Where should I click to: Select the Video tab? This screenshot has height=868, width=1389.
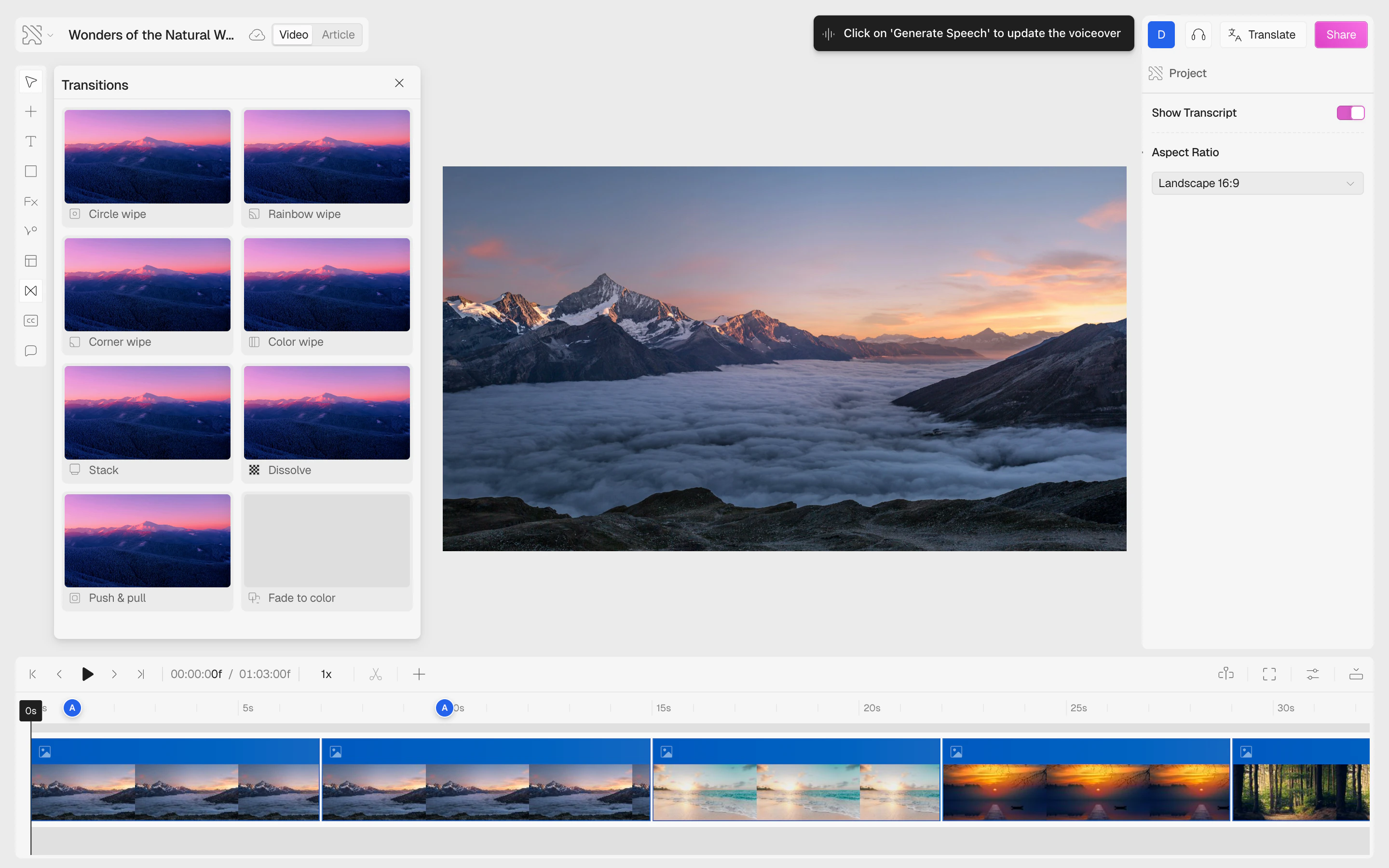pyautogui.click(x=293, y=34)
